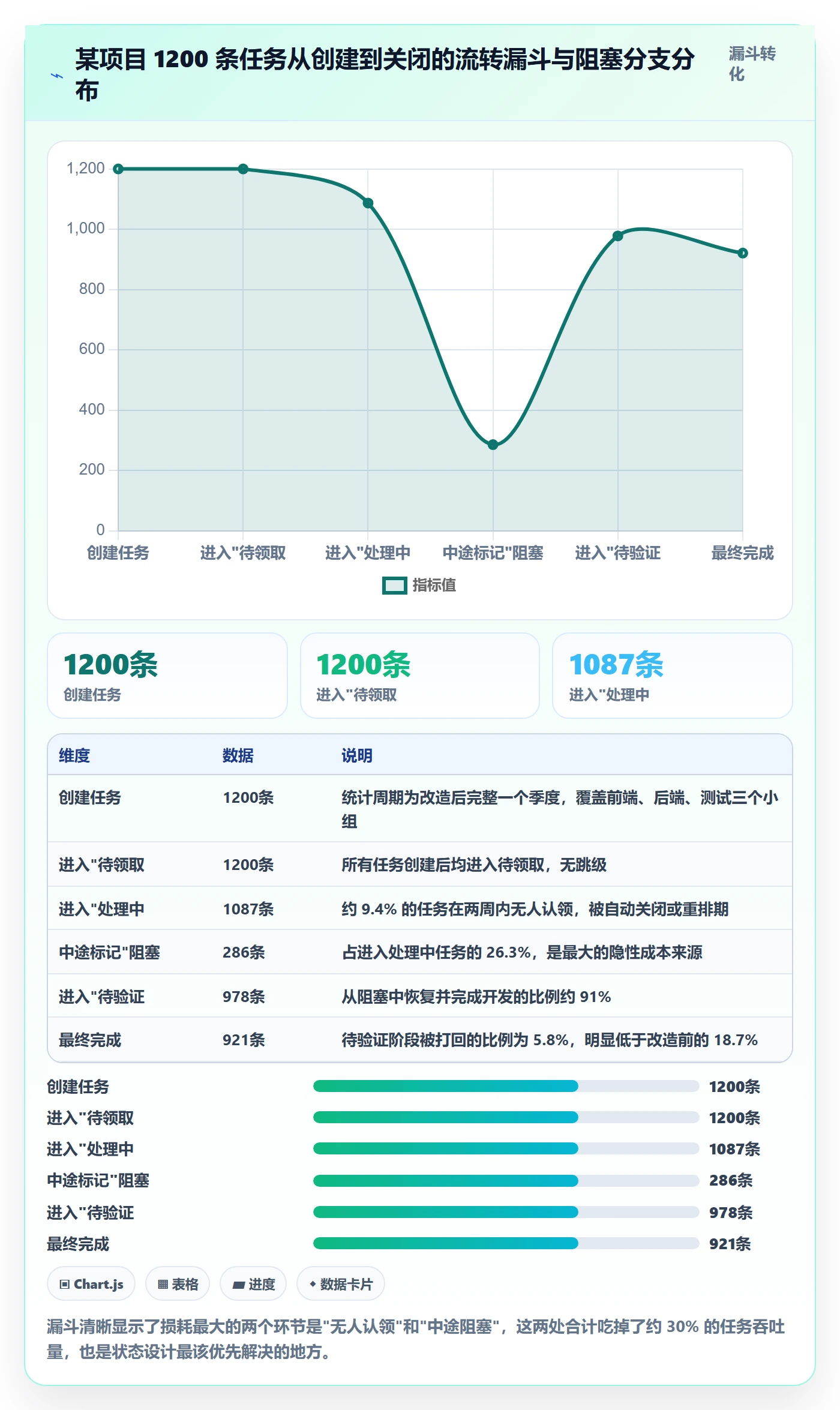Open the 1200条 进入"待领取 data card
The image size is (840, 1410).
[420, 676]
